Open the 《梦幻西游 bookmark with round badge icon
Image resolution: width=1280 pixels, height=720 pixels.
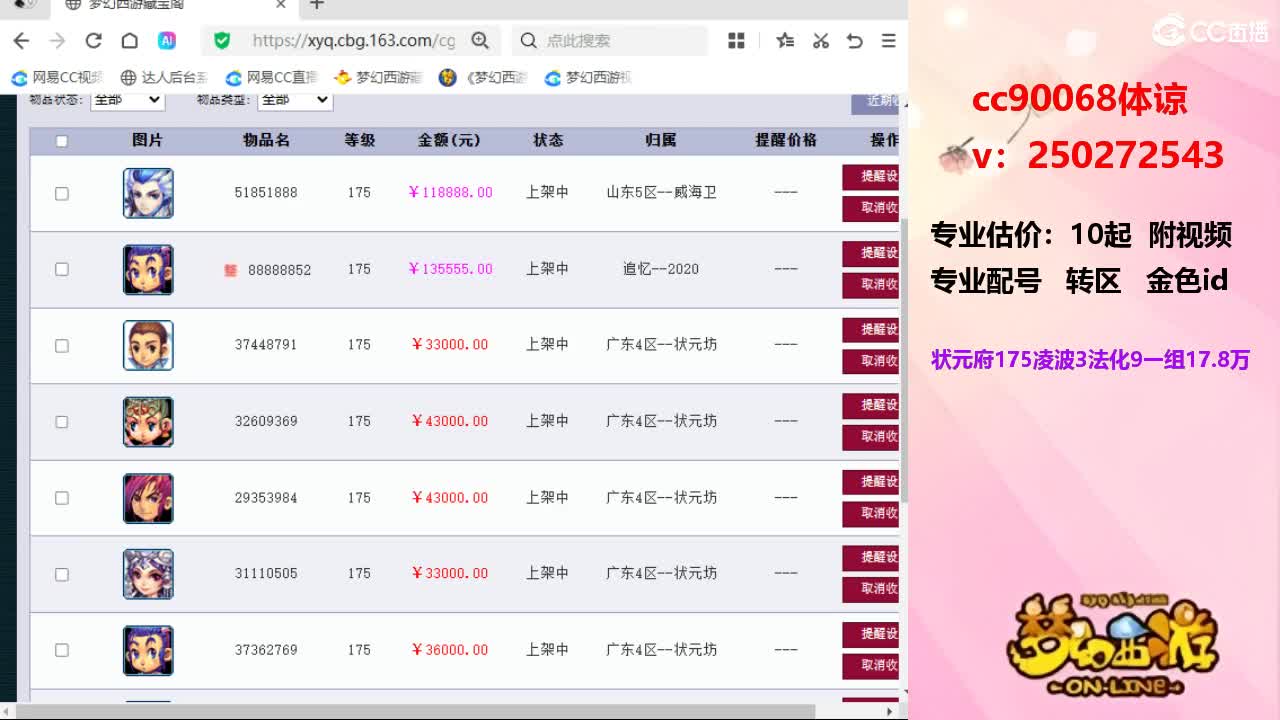pyautogui.click(x=483, y=77)
